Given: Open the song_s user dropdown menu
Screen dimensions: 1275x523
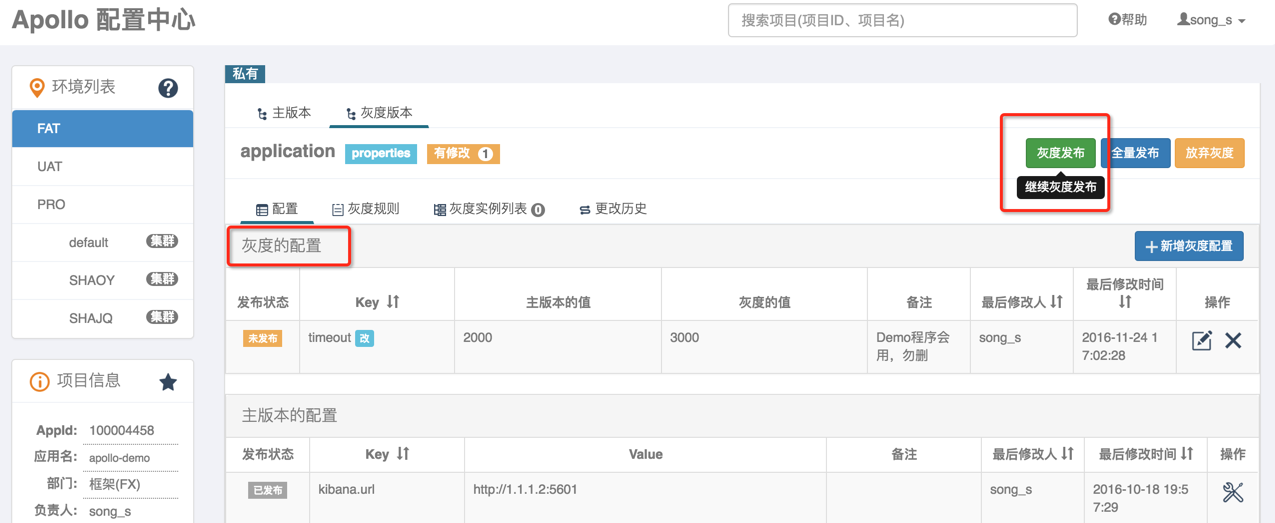Looking at the screenshot, I should (1211, 20).
